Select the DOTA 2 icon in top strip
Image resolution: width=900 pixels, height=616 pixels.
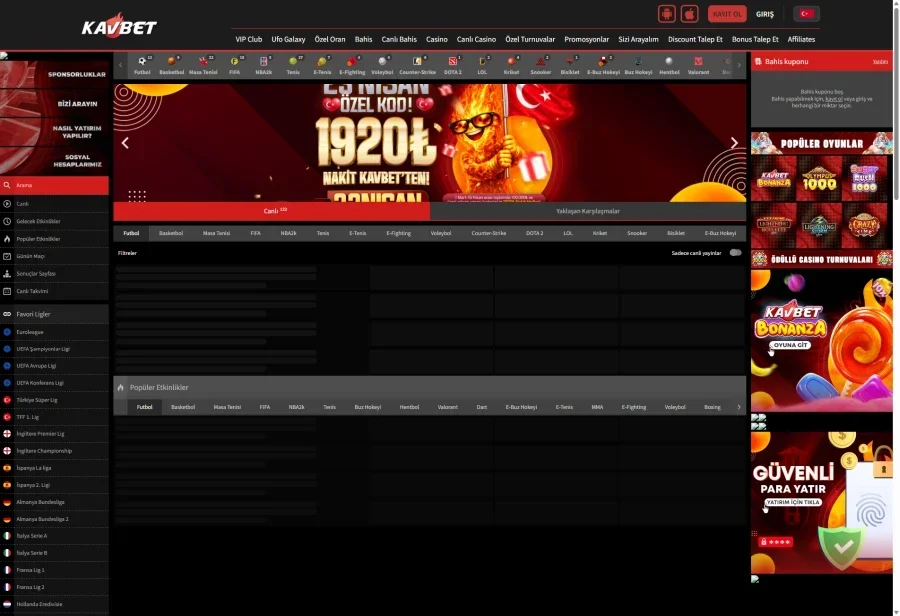pos(453,65)
